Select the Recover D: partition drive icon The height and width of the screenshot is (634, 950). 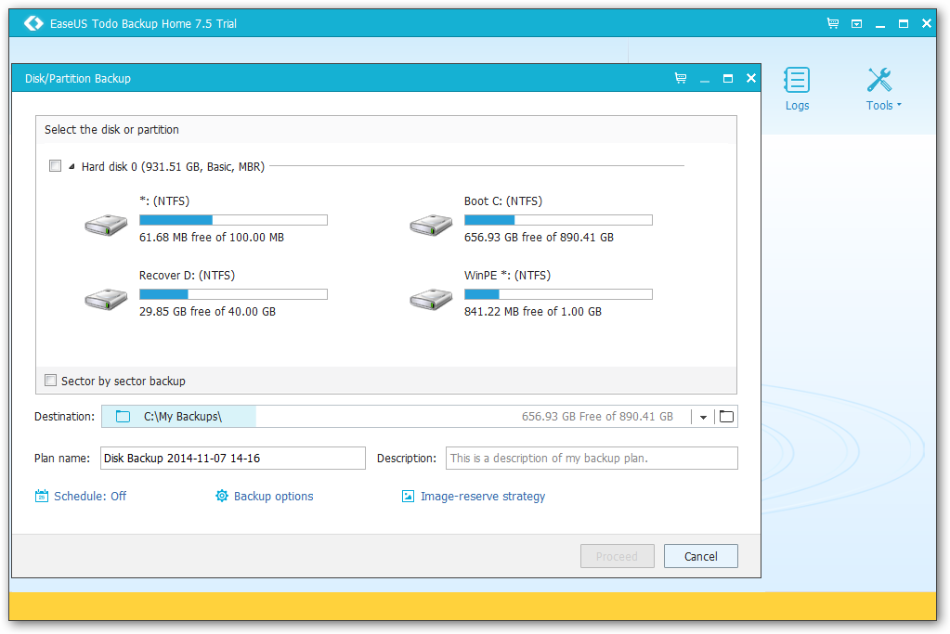pyautogui.click(x=106, y=299)
